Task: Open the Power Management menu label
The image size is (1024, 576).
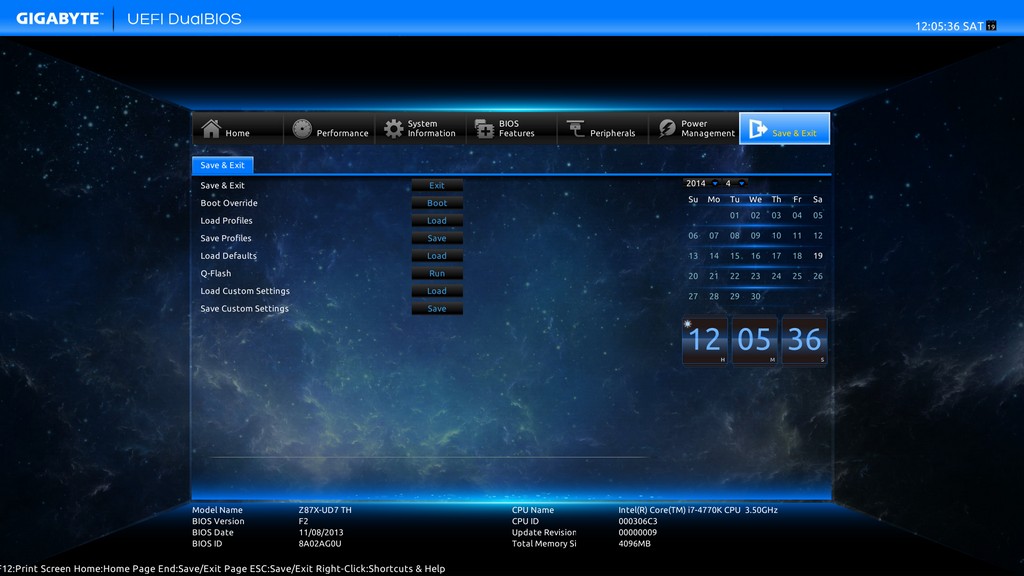Action: tap(708, 129)
